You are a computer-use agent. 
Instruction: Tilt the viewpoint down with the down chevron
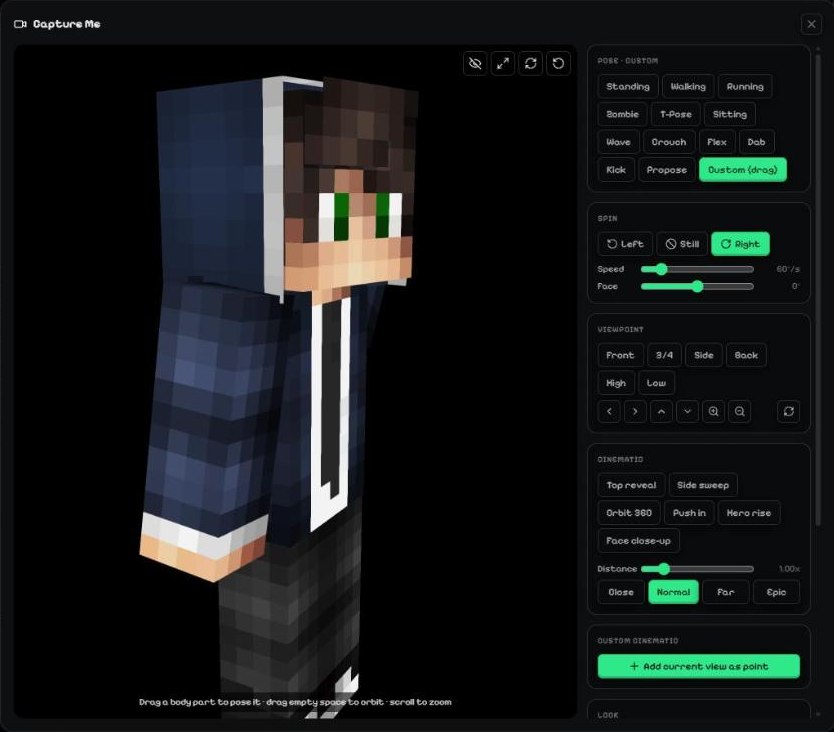687,411
